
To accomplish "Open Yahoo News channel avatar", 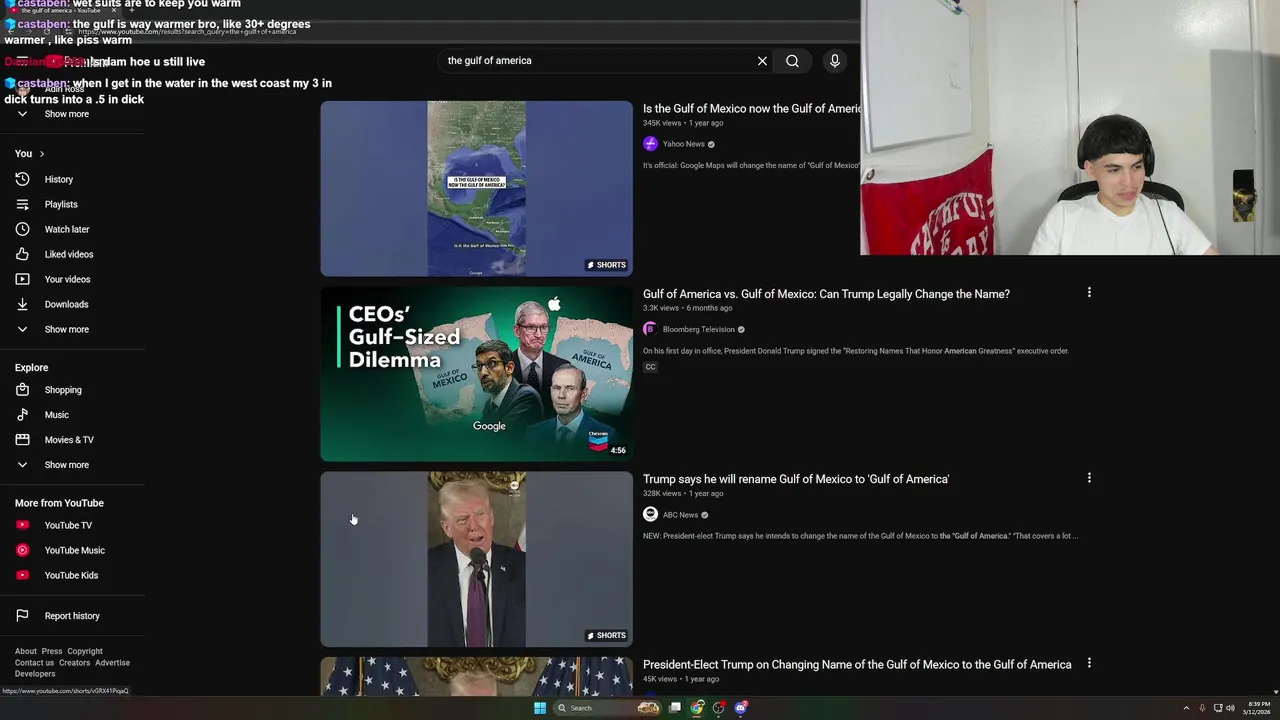I will pyautogui.click(x=650, y=144).
